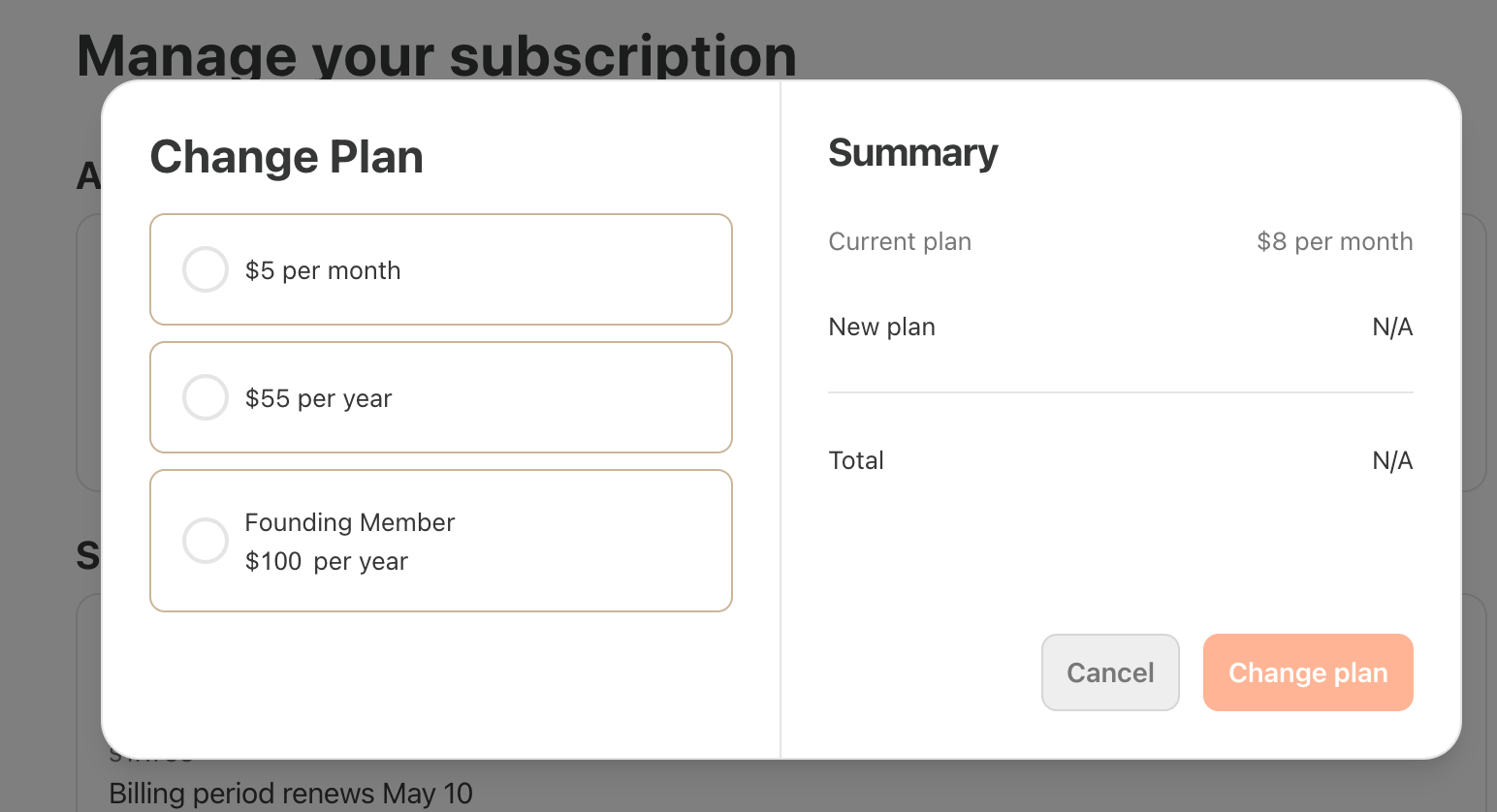The image size is (1497, 812).
Task: Click the Total label
Action: [856, 460]
